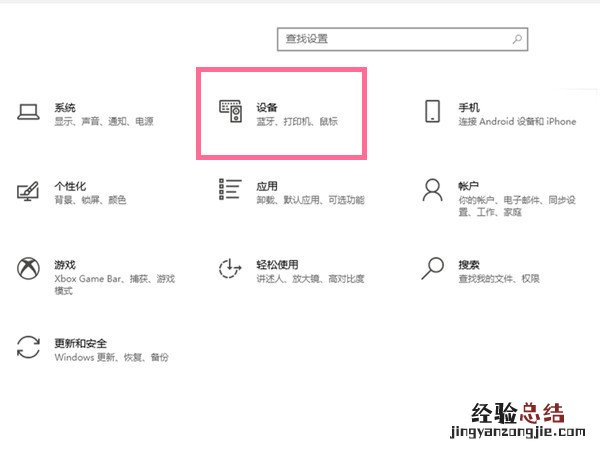Select the 设备 heading text
The image size is (600, 450).
click(267, 106)
